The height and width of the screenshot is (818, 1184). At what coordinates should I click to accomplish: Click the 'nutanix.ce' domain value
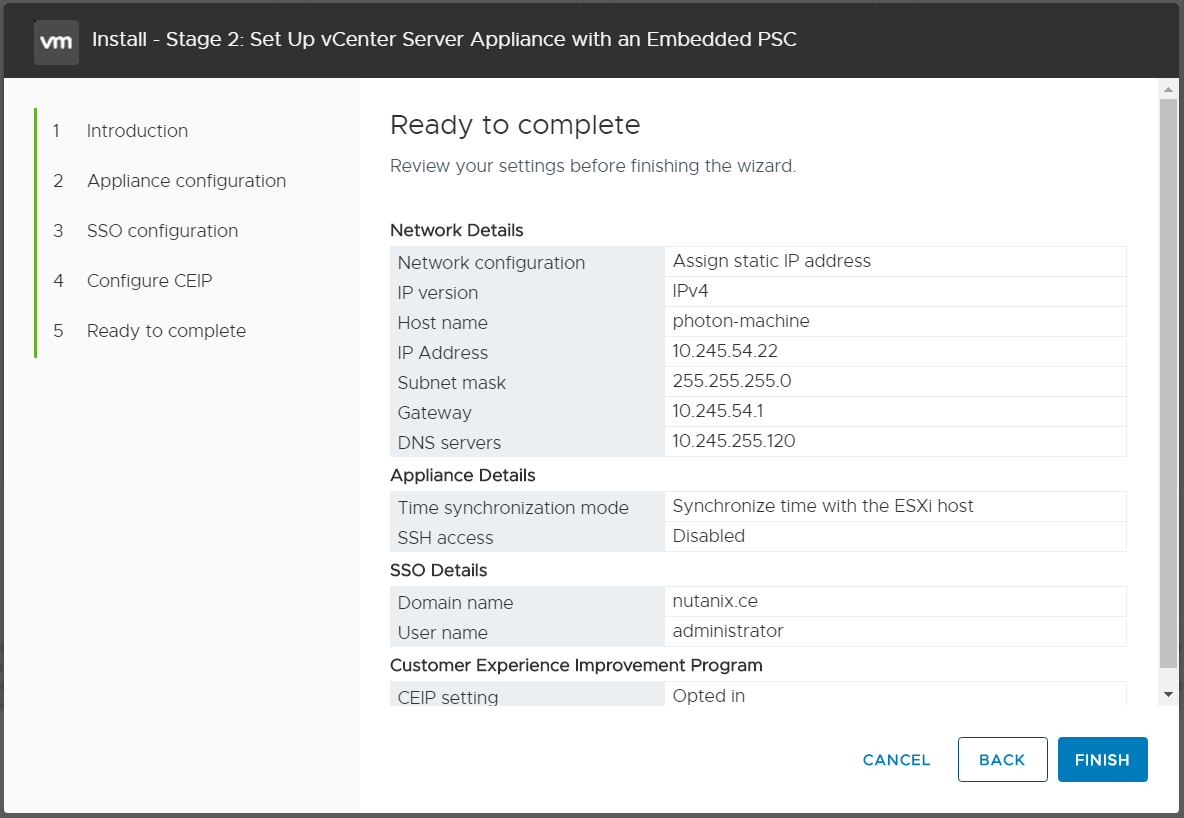tap(715, 601)
